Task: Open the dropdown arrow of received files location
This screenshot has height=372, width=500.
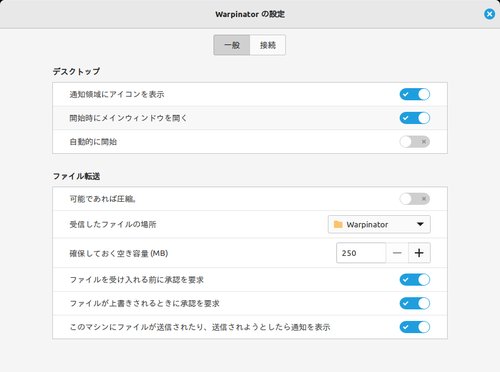Action: pyautogui.click(x=420, y=224)
